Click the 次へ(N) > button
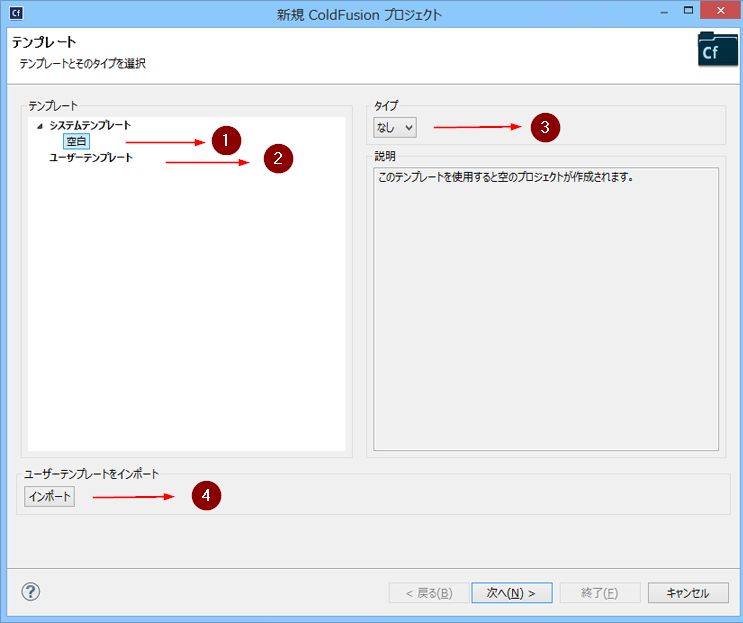 [x=512, y=593]
